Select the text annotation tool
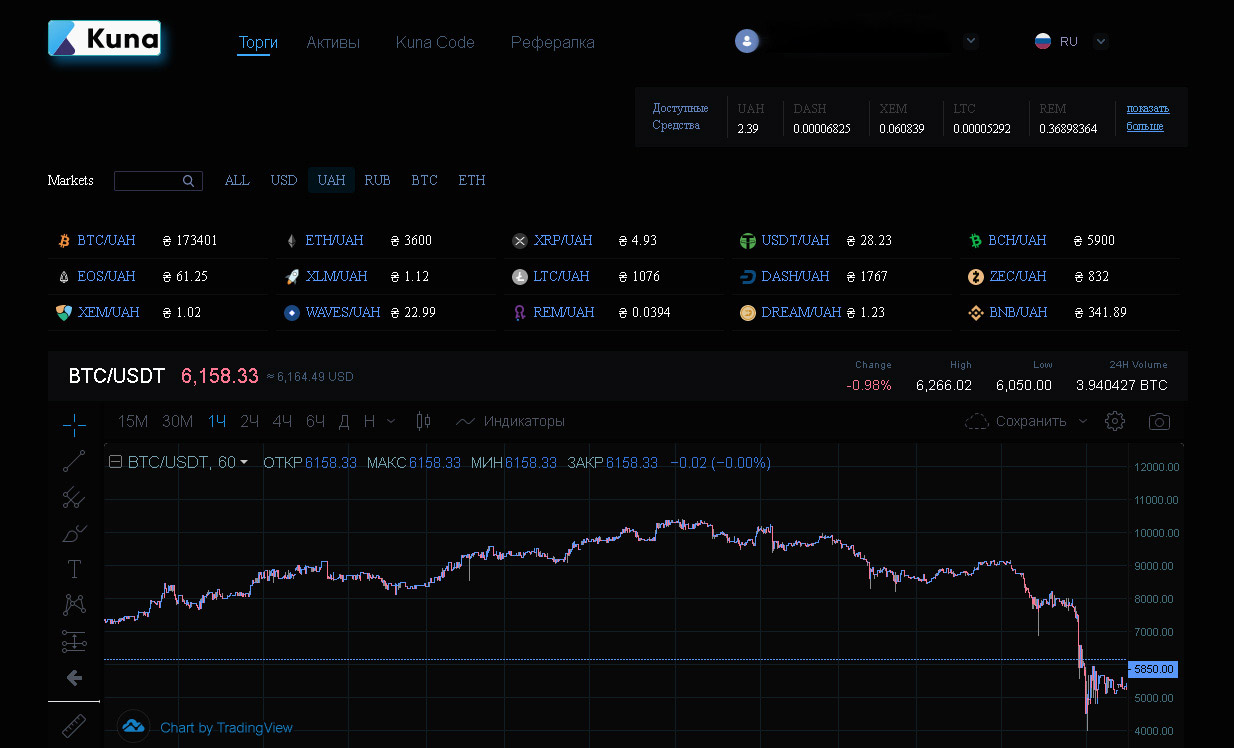This screenshot has width=1234, height=748. tap(75, 569)
